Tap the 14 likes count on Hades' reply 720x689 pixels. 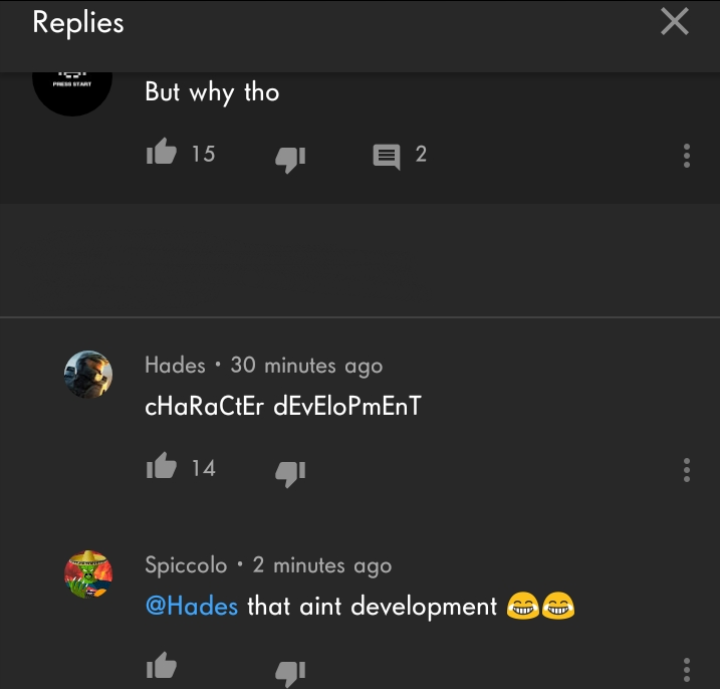point(203,468)
